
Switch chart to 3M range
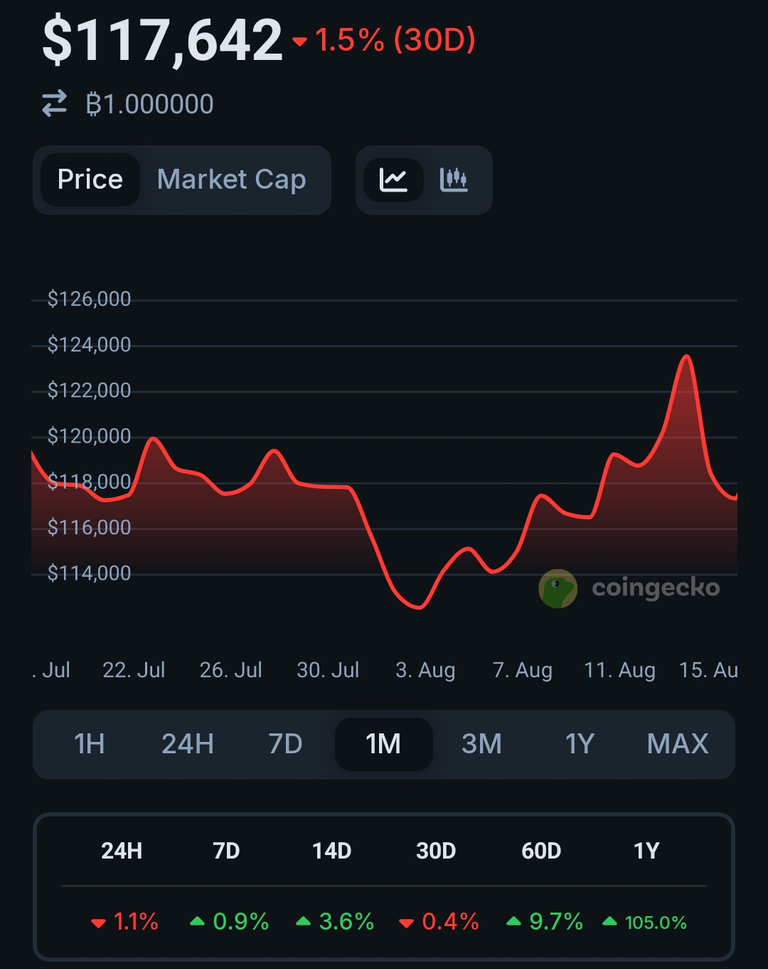pyautogui.click(x=481, y=744)
